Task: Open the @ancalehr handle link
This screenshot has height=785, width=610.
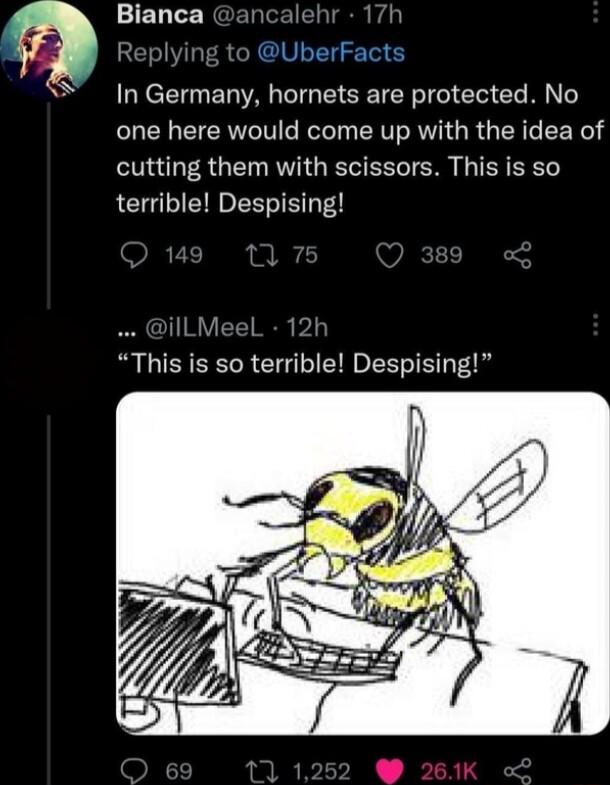Action: tap(273, 16)
